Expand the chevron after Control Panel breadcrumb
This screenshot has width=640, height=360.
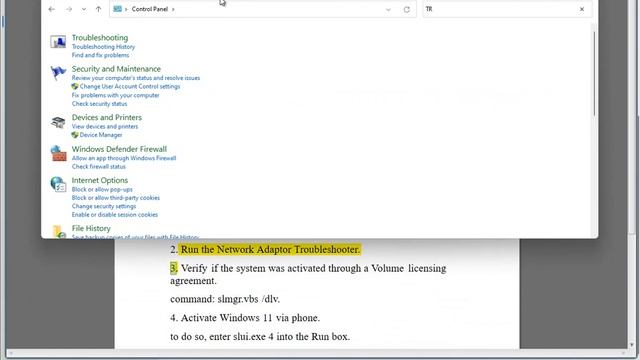(x=173, y=9)
